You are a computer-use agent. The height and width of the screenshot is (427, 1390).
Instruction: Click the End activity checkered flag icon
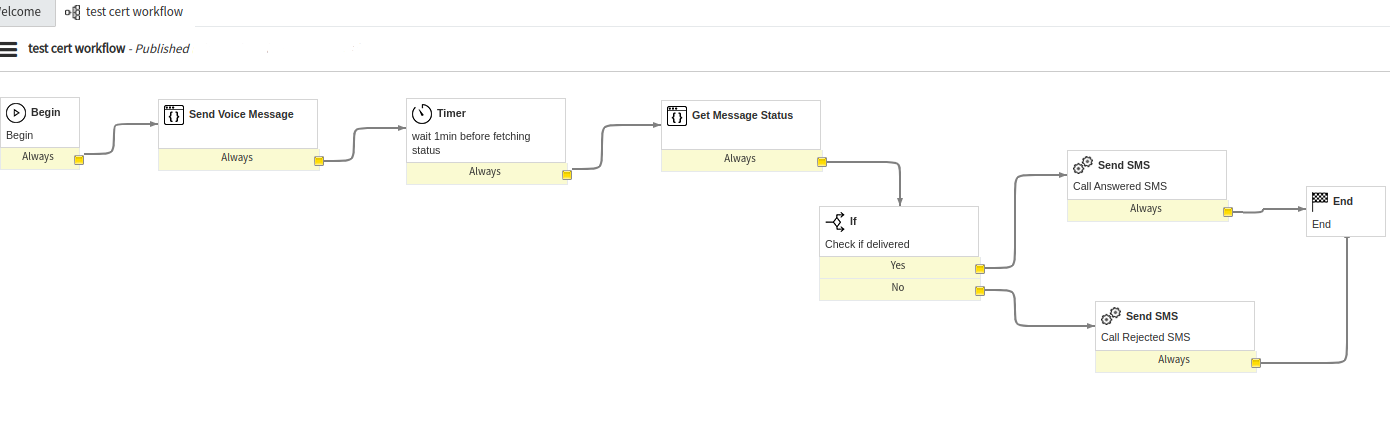pyautogui.click(x=1320, y=201)
